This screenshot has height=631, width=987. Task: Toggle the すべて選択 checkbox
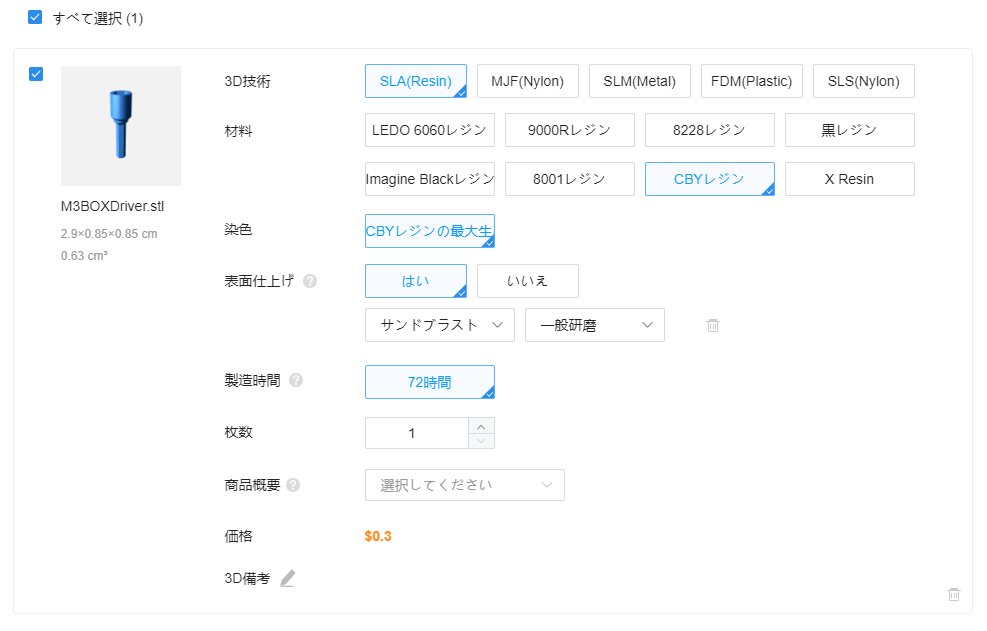point(35,18)
